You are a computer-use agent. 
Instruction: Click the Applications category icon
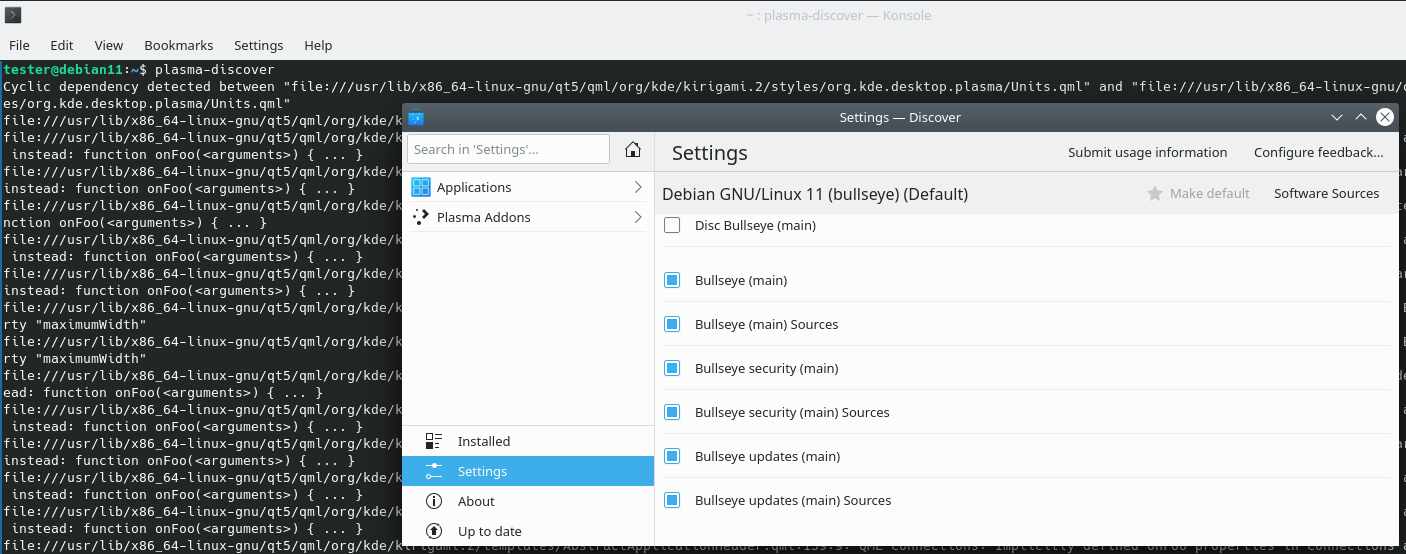point(421,187)
